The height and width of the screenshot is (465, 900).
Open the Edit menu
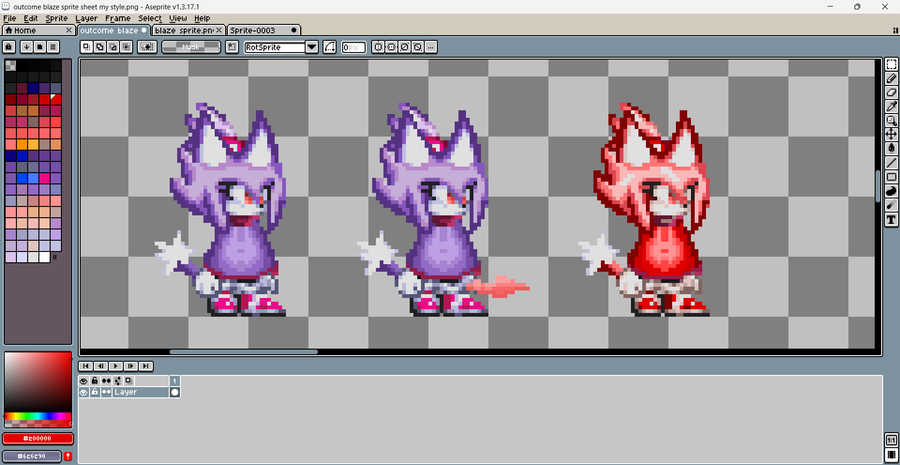30,18
